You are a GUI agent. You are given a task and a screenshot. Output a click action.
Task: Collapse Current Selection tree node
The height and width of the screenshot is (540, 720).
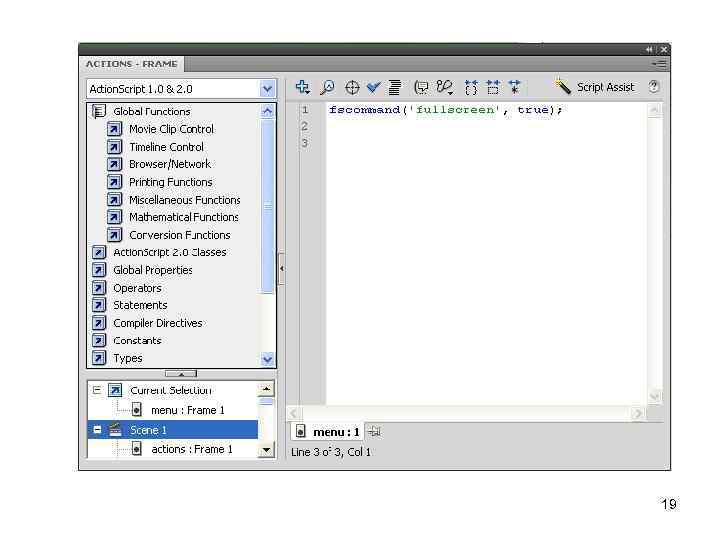pyautogui.click(x=97, y=390)
